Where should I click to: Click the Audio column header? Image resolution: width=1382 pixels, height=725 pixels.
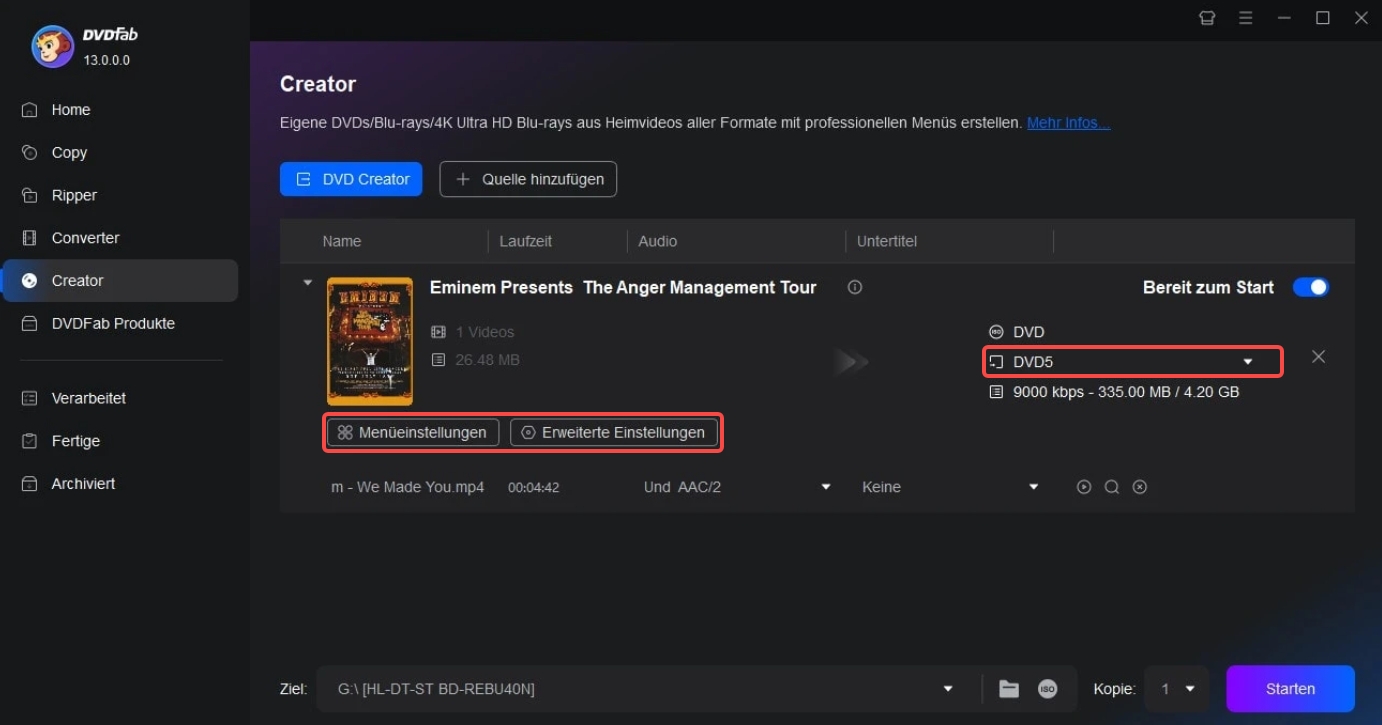click(657, 241)
